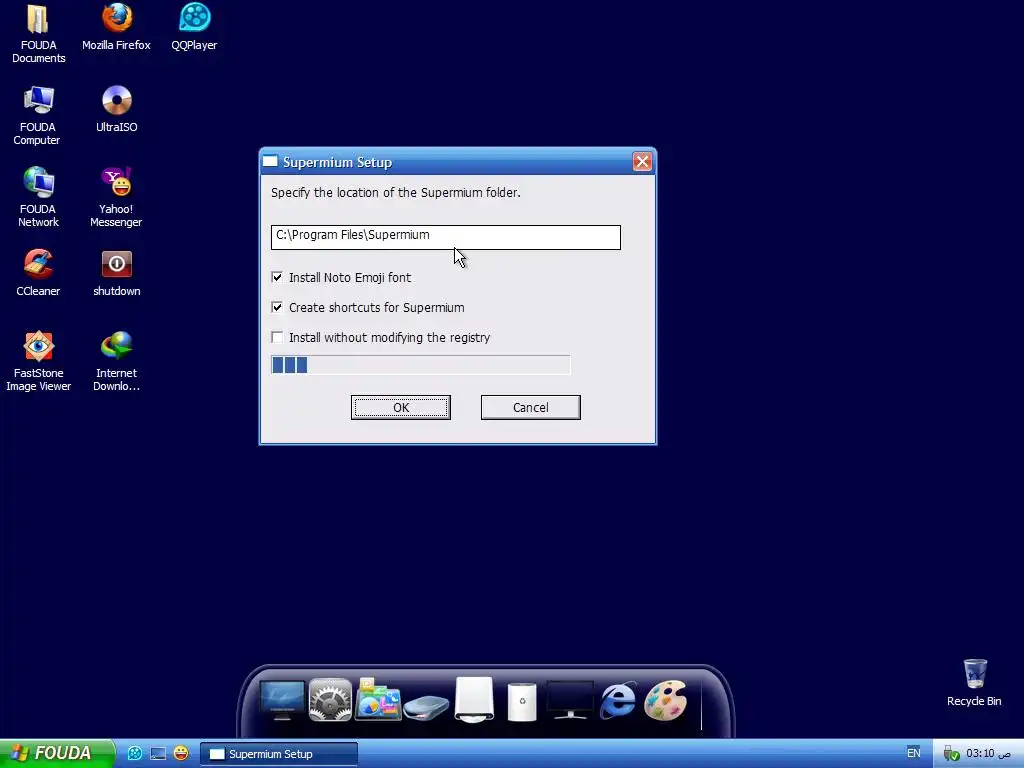Click the Supermium Setup title bar
The image size is (1024, 768).
coord(457,162)
